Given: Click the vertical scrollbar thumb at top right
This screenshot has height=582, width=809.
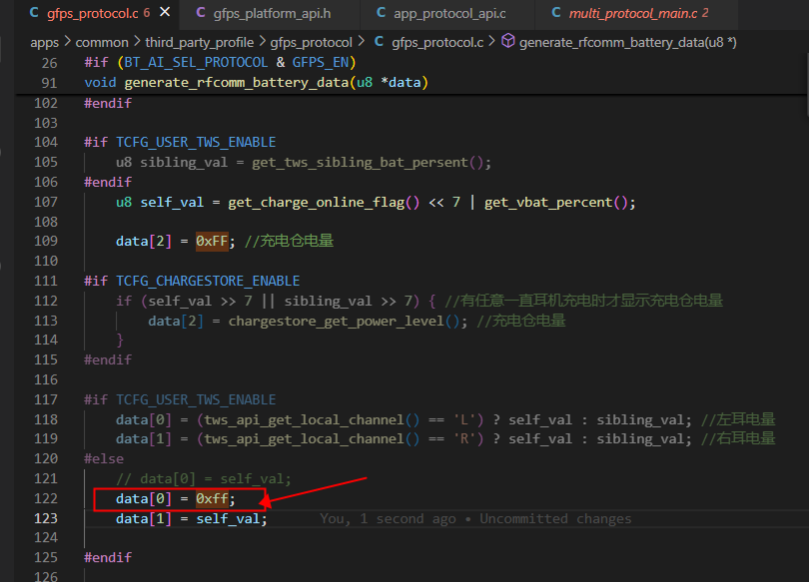Looking at the screenshot, I should [806, 85].
